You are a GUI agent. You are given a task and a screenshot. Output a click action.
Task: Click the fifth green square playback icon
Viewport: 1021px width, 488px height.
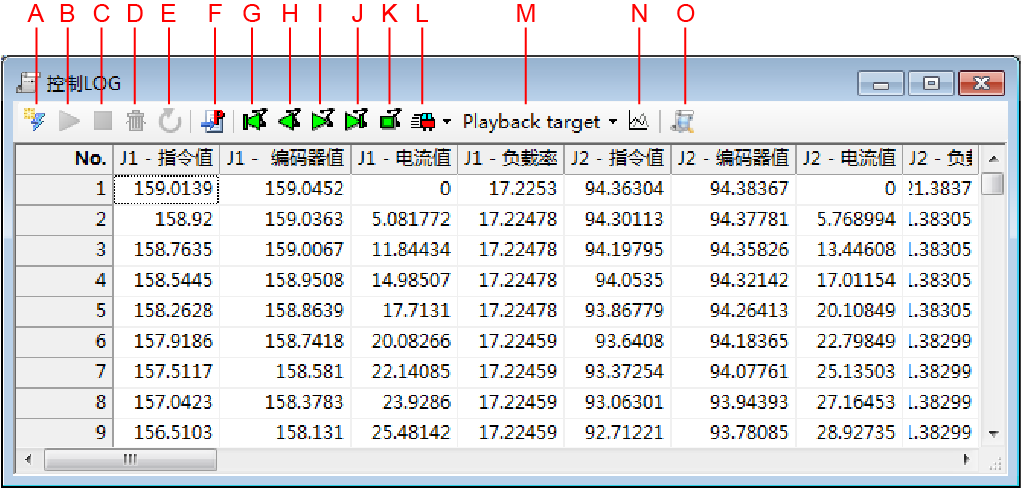tap(390, 122)
